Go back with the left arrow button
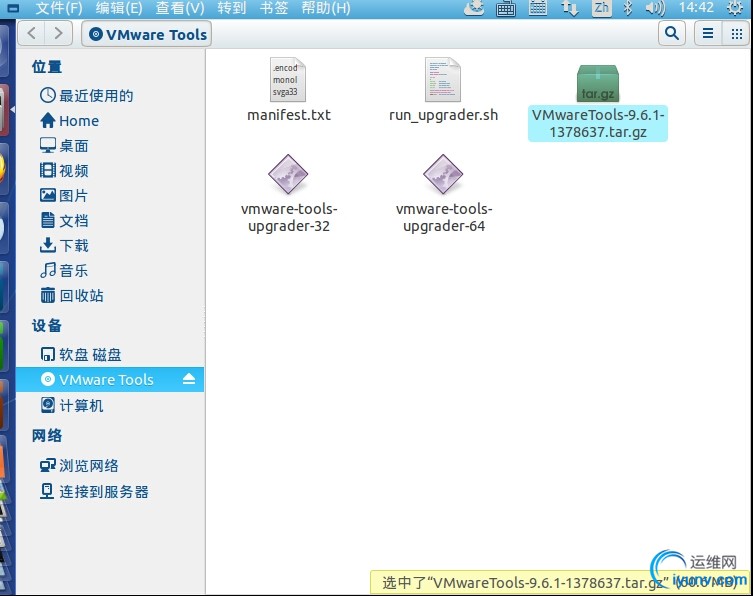The width and height of the screenshot is (753, 596). coord(32,34)
